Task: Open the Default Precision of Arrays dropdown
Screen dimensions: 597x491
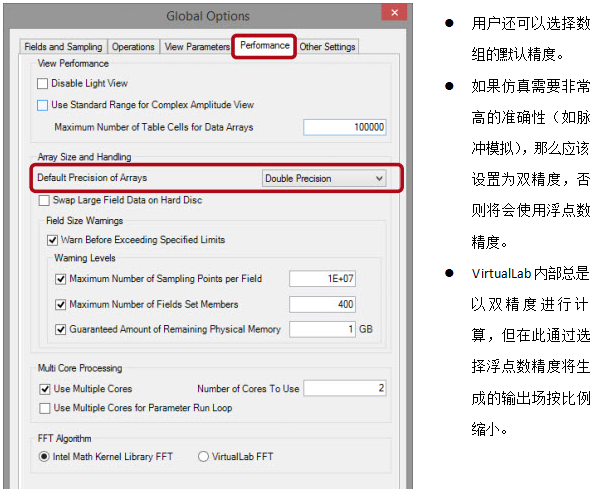Action: pyautogui.click(x=324, y=179)
